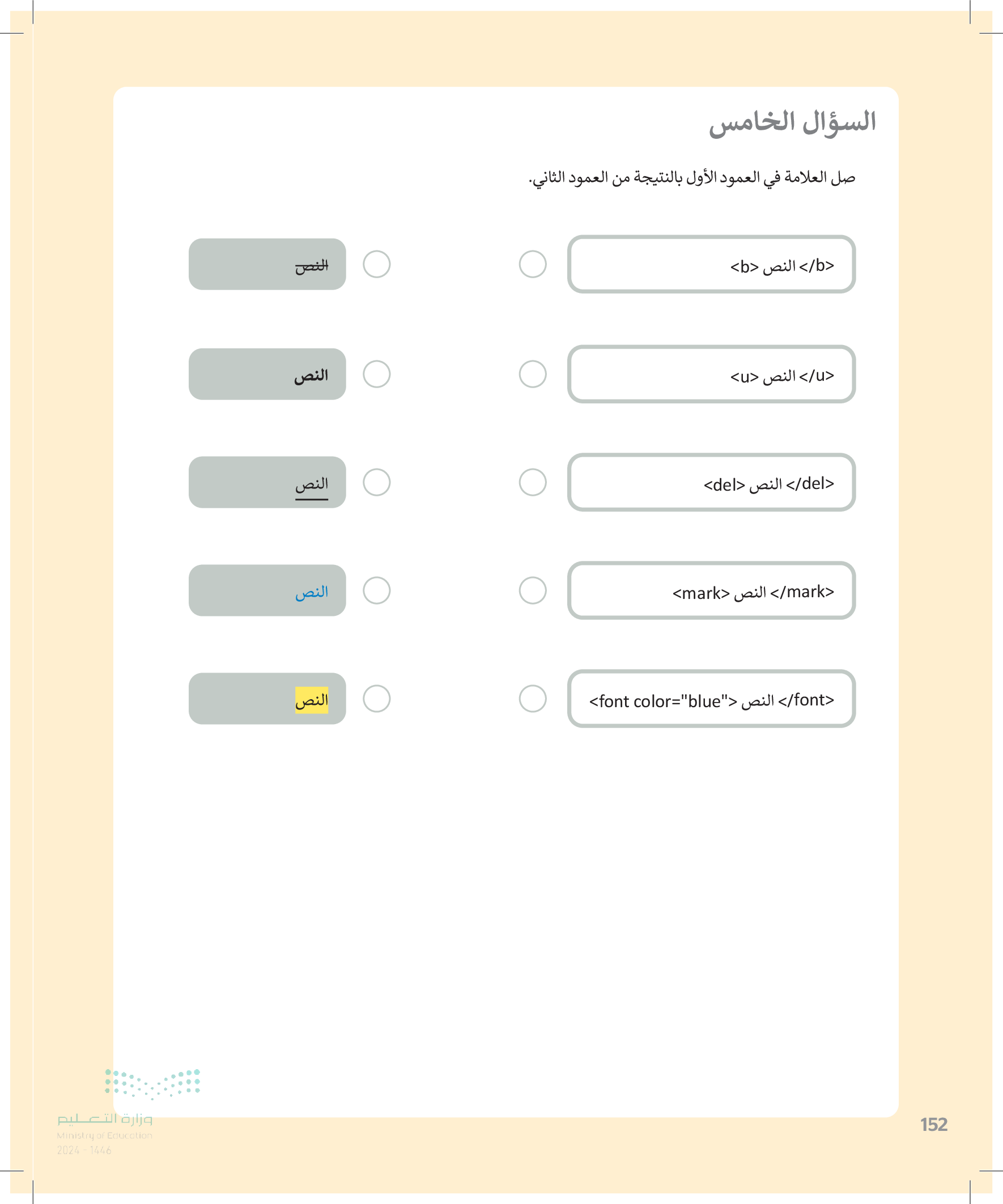Click the page number 152

pos(934,1125)
